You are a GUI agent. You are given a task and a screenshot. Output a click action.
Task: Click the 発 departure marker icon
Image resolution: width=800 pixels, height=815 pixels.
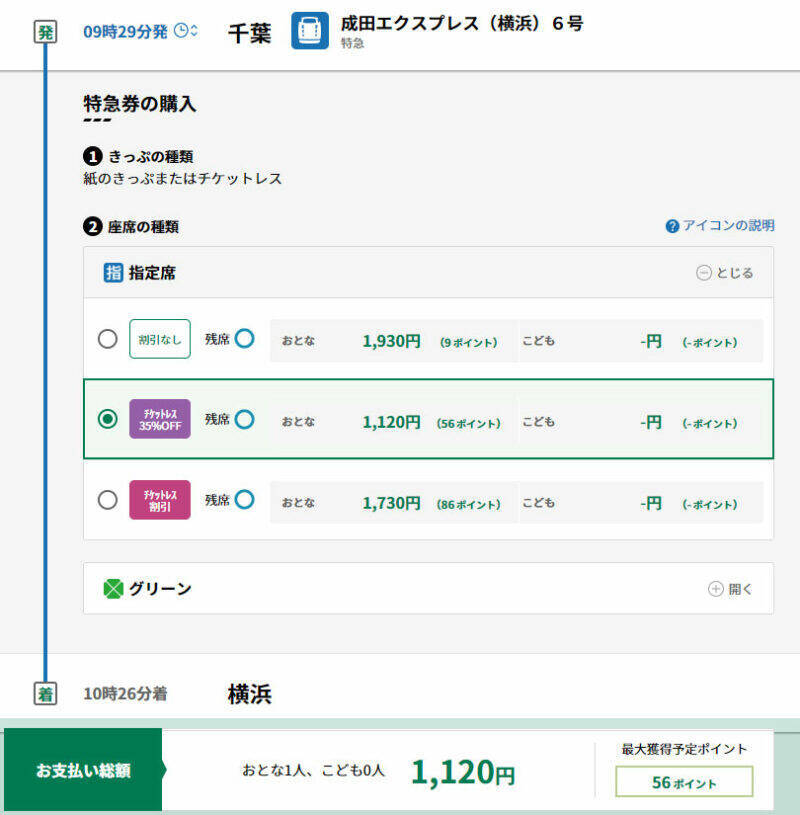tap(45, 31)
